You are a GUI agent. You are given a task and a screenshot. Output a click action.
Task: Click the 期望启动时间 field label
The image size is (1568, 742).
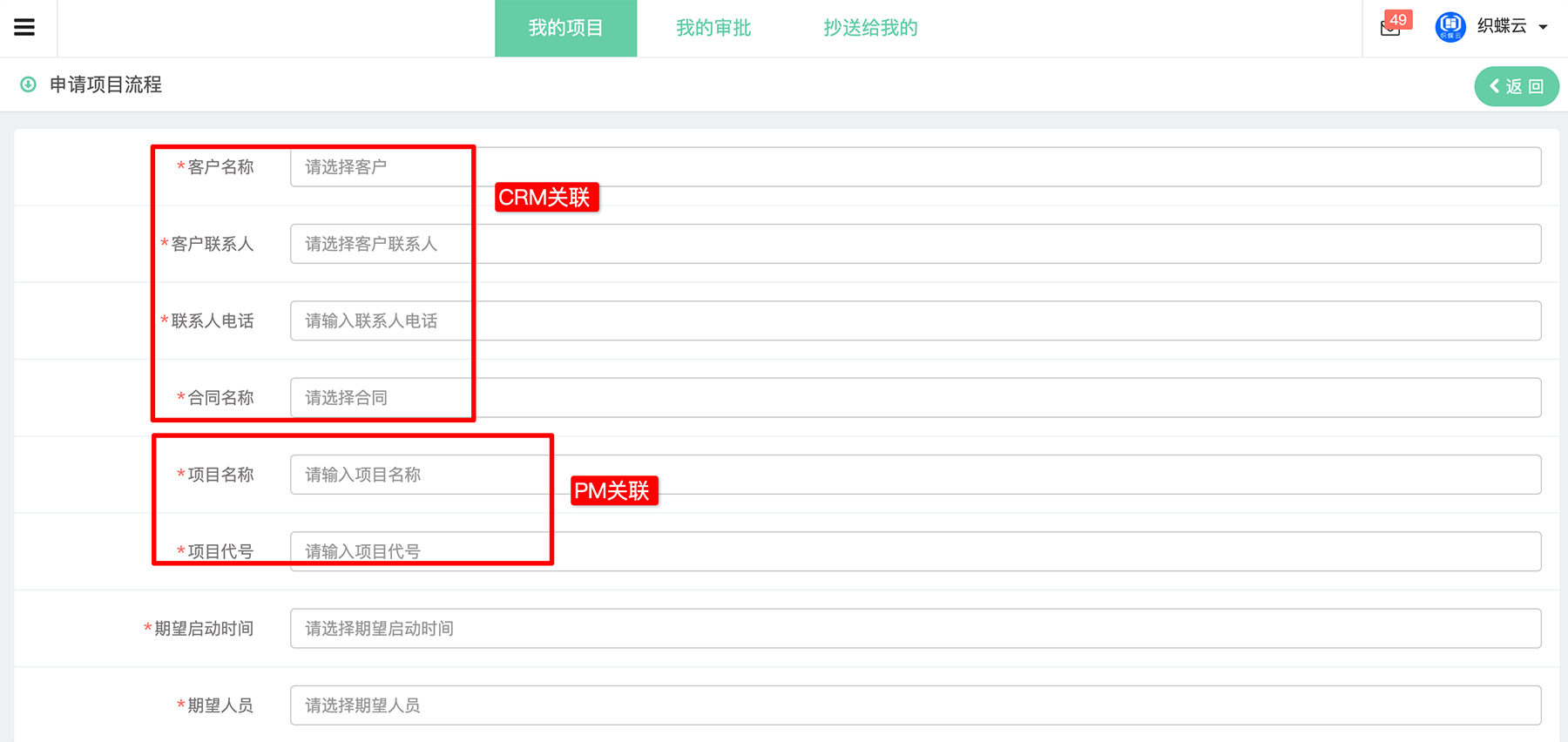pos(204,629)
